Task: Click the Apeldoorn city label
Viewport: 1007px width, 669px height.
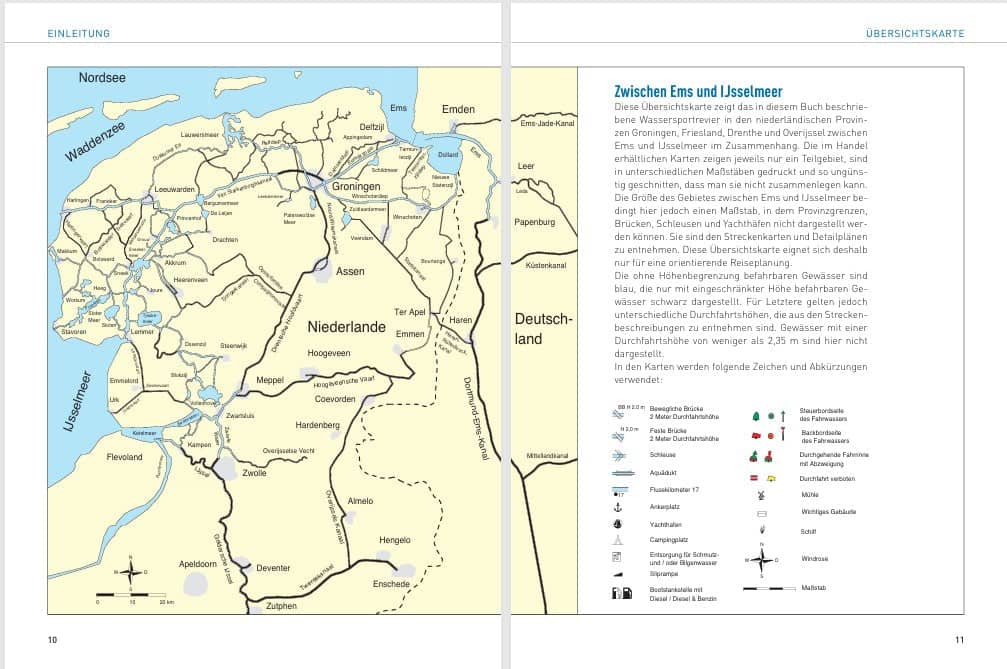Action: tap(198, 564)
